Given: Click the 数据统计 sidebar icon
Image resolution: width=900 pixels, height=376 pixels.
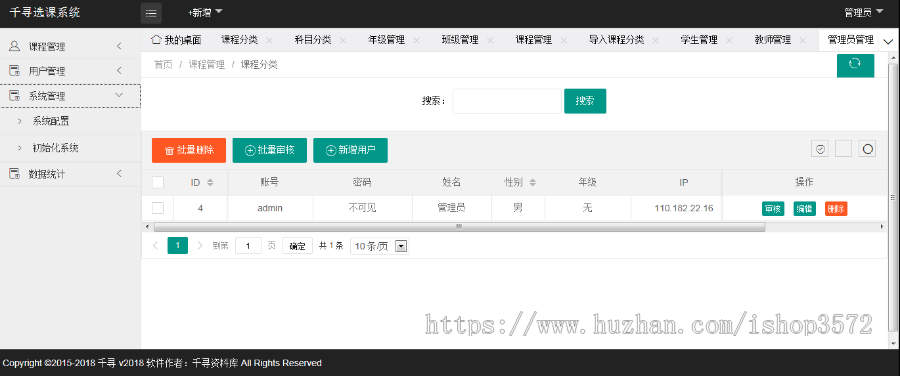Looking at the screenshot, I should pos(14,173).
